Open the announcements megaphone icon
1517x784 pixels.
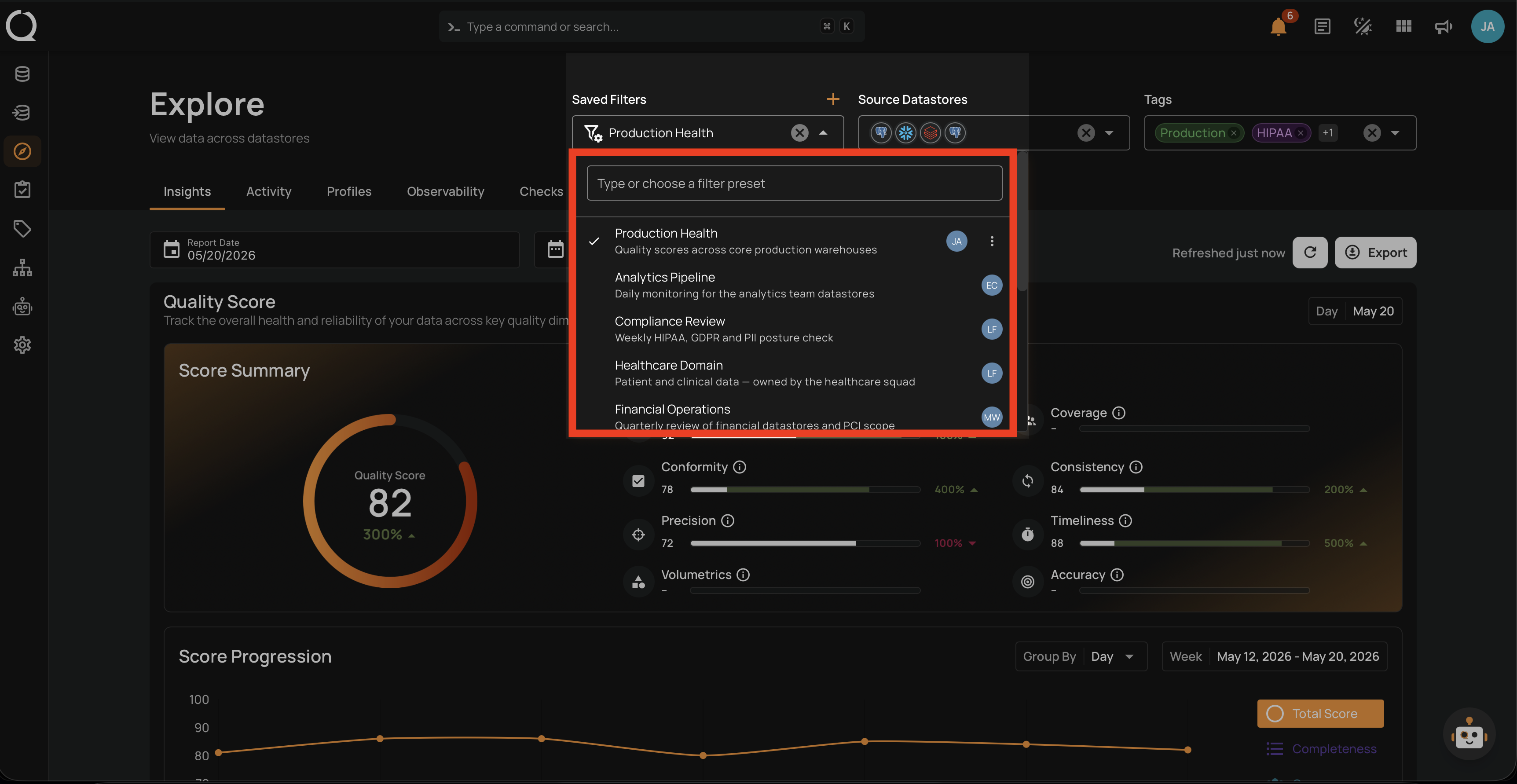pyautogui.click(x=1444, y=26)
